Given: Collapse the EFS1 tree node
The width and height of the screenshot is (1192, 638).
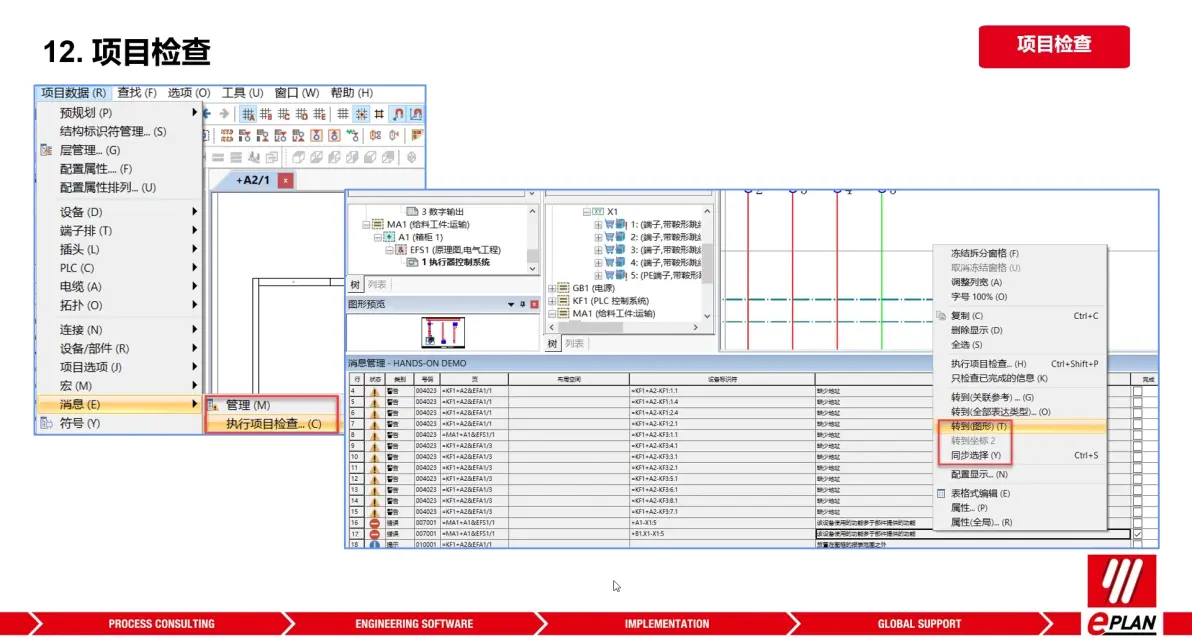Looking at the screenshot, I should [389, 249].
